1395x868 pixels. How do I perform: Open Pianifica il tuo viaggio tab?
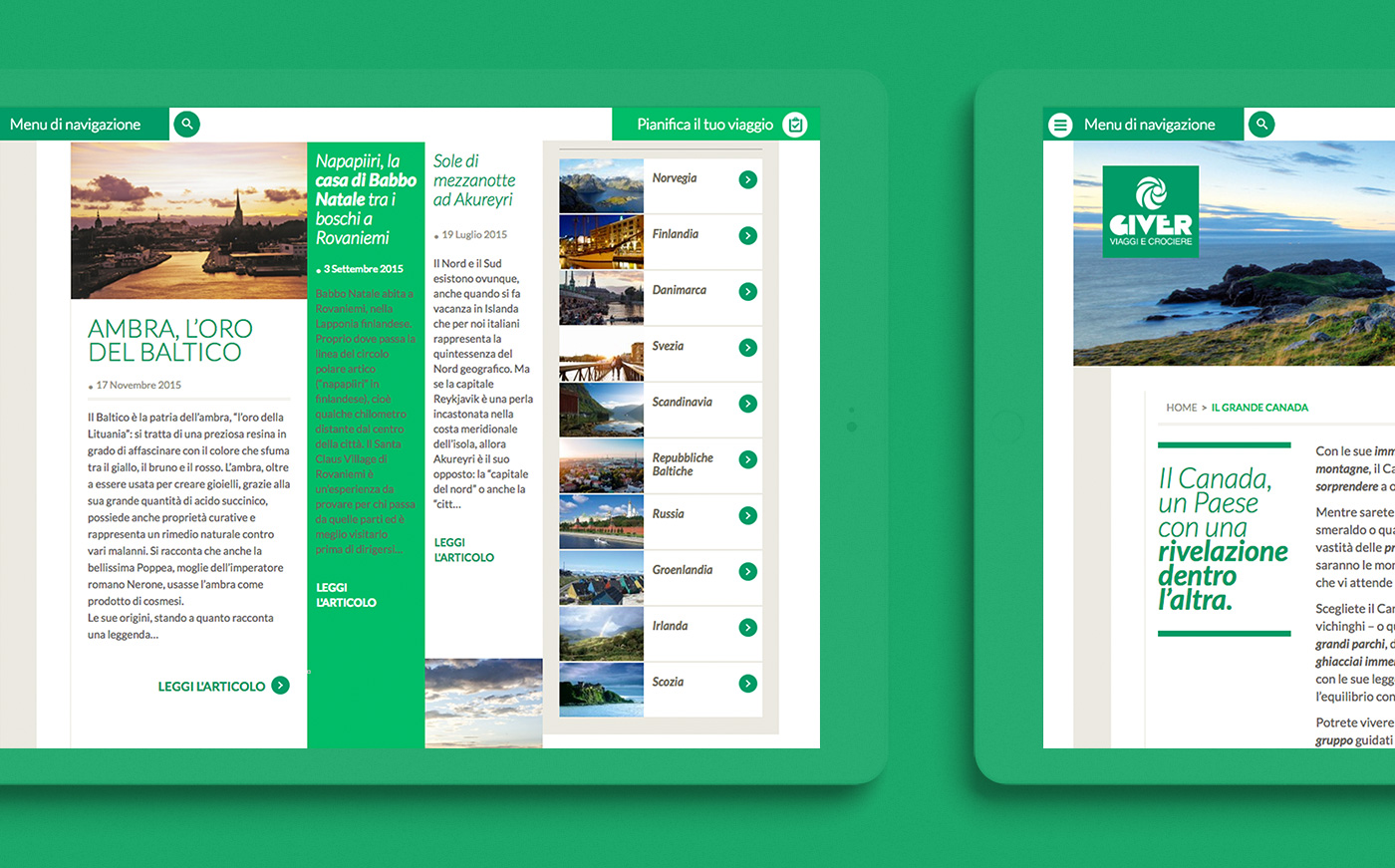[704, 125]
